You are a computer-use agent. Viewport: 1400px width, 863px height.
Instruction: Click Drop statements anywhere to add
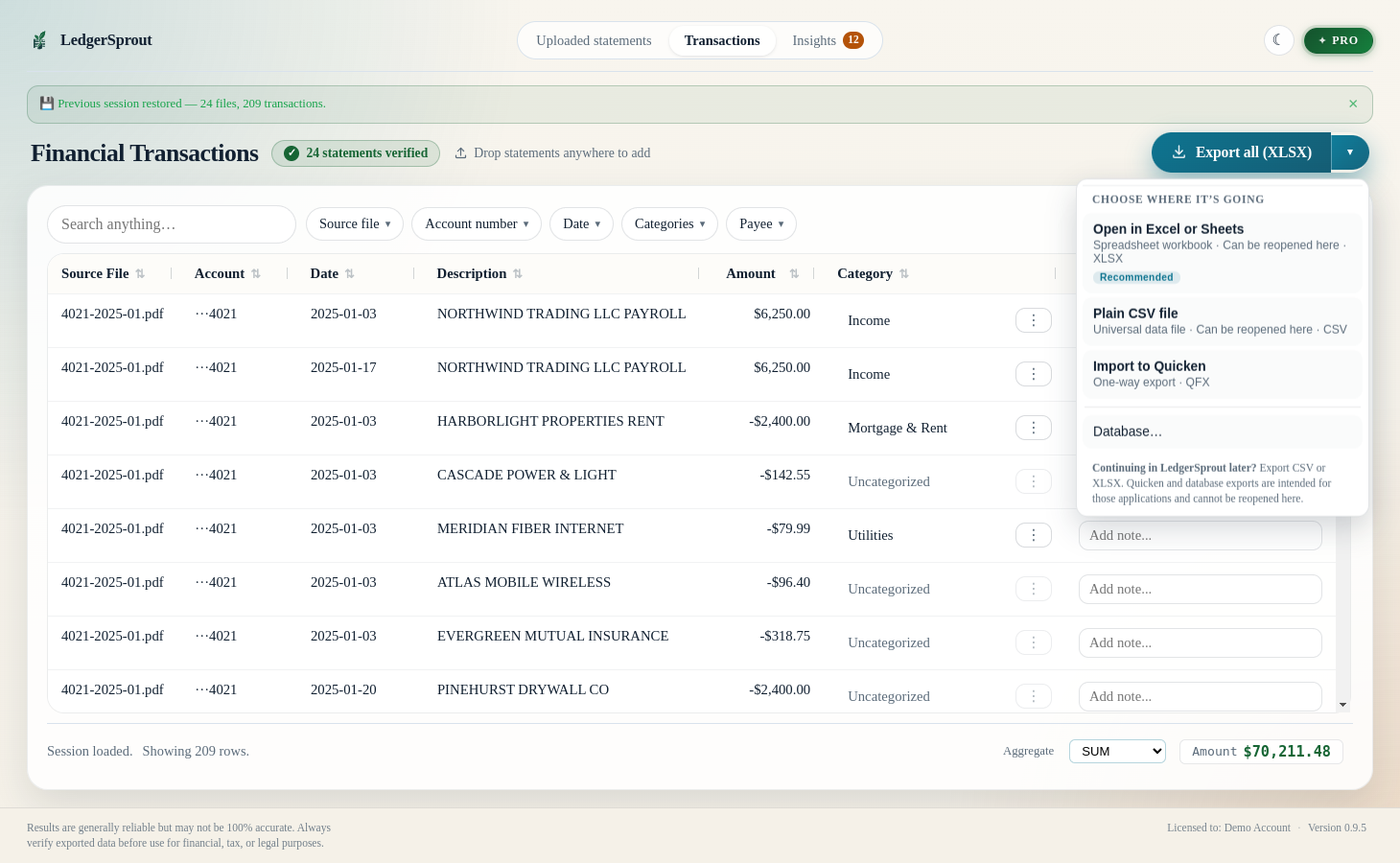pos(552,153)
